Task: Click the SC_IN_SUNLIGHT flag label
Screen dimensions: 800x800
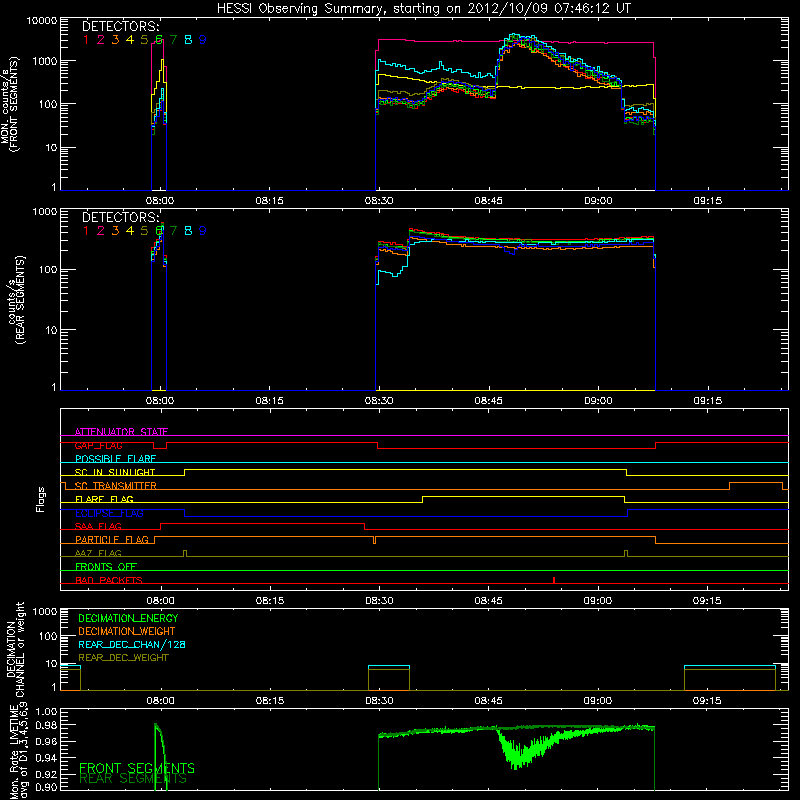Action: click(115, 472)
